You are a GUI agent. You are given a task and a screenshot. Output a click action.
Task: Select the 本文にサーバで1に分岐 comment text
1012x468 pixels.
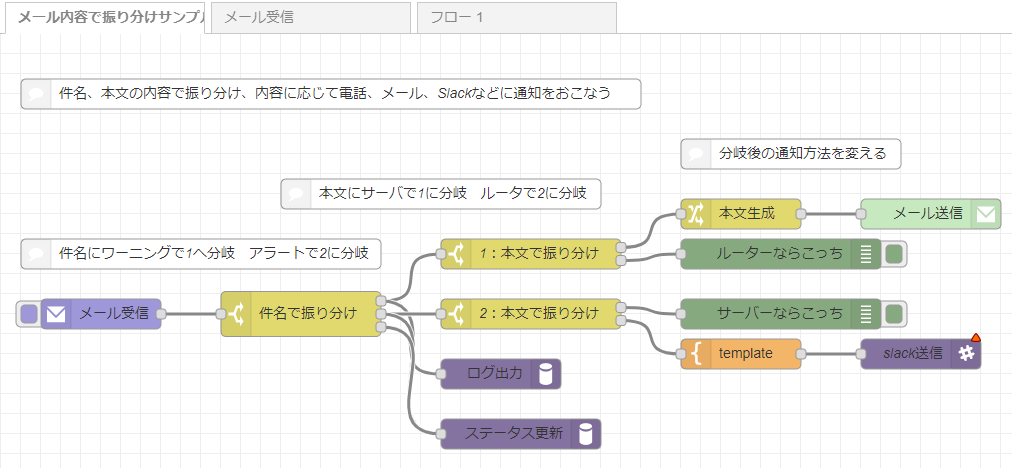tap(453, 194)
